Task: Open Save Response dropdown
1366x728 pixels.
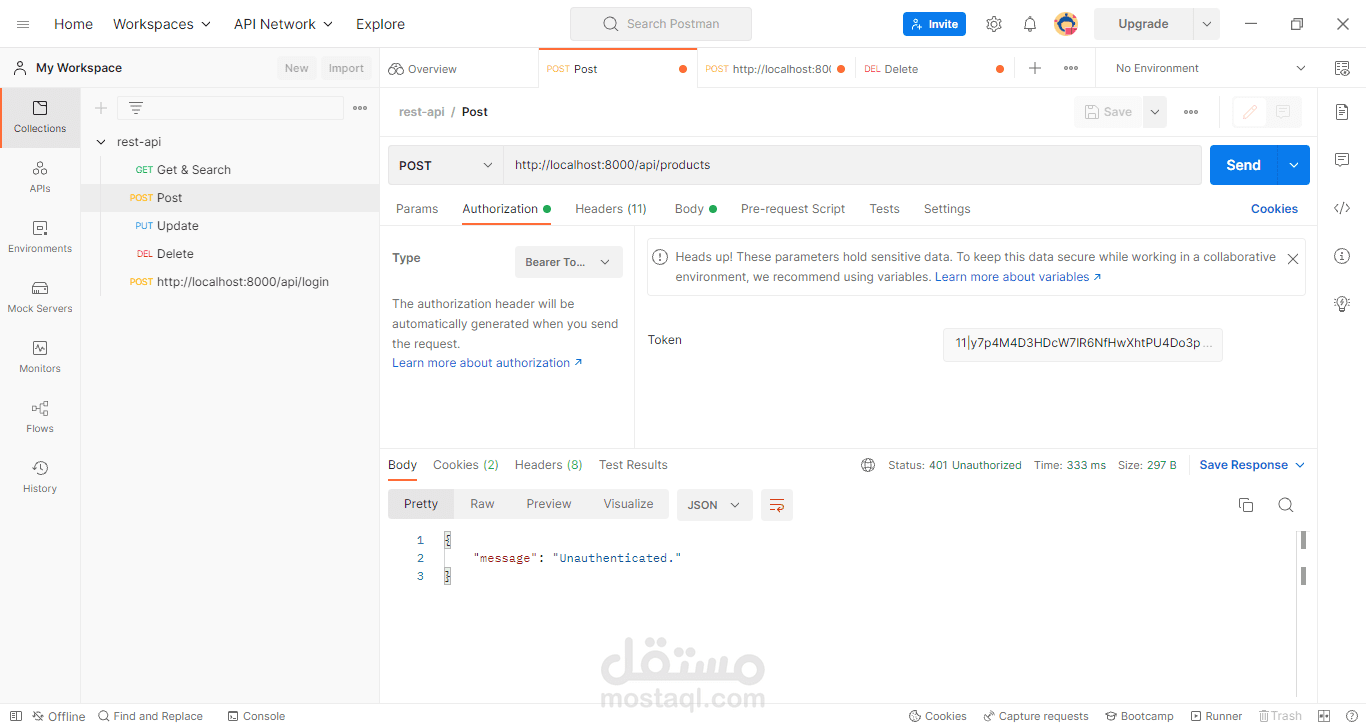Action: (x=1252, y=465)
